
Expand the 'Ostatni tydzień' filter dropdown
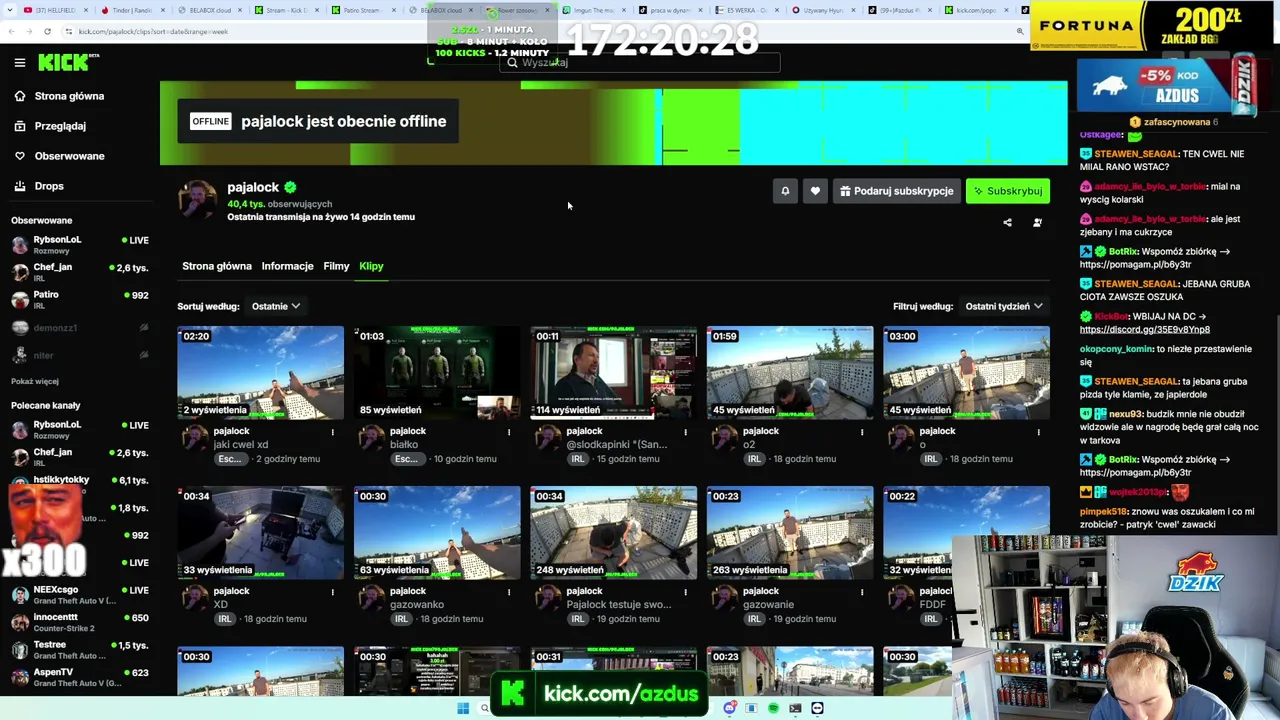pos(1004,306)
